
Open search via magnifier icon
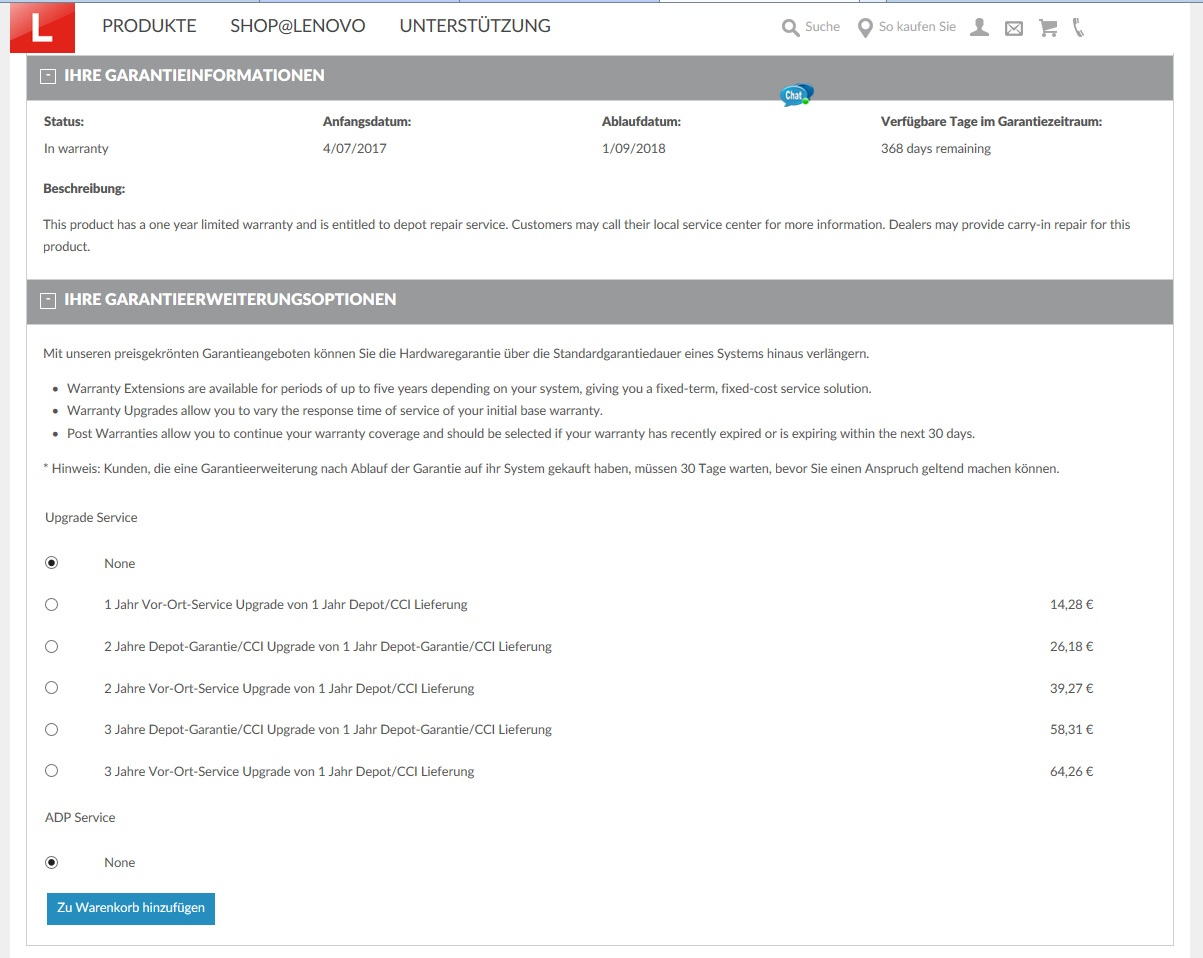point(790,28)
